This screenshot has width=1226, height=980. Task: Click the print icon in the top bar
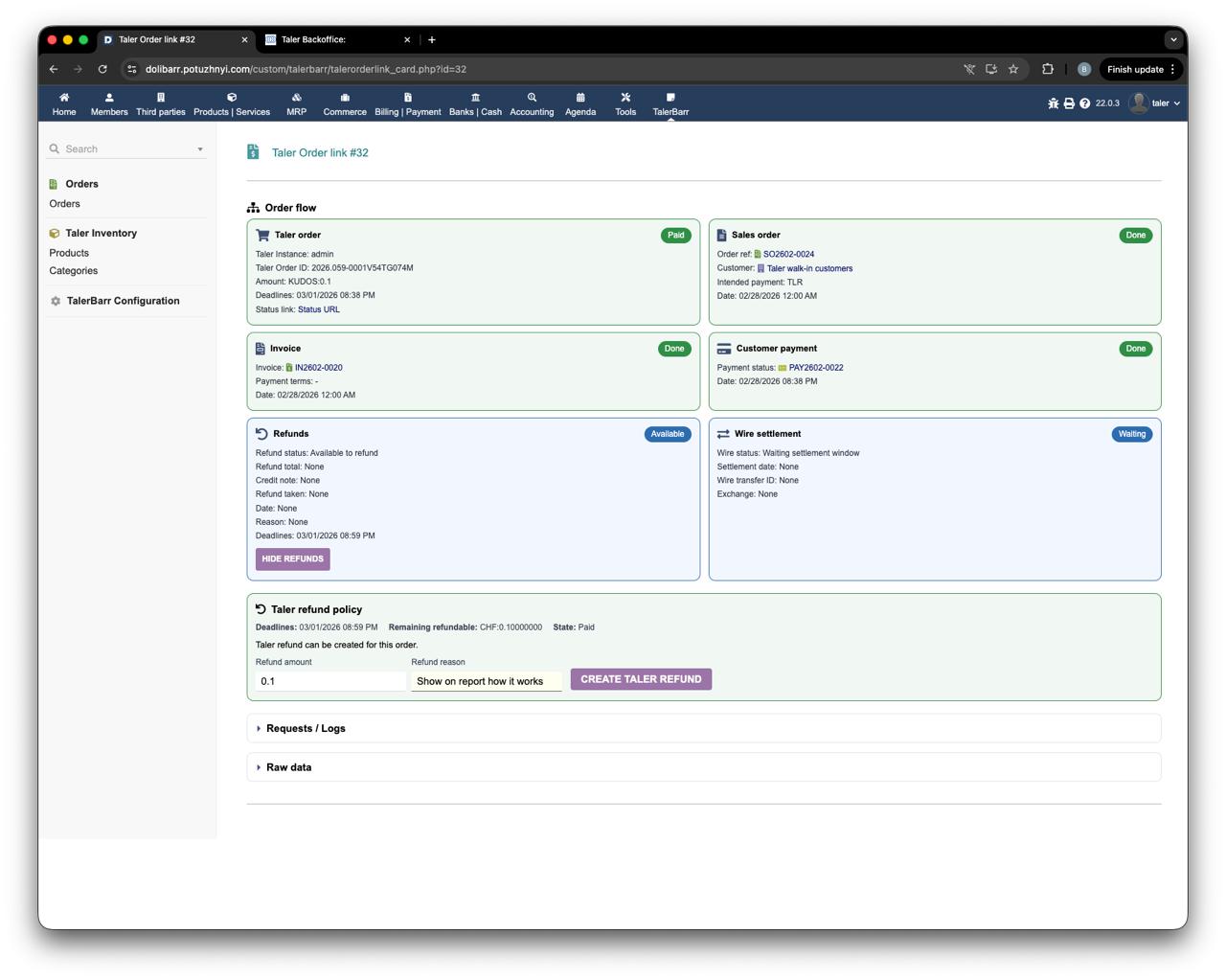click(x=1069, y=103)
